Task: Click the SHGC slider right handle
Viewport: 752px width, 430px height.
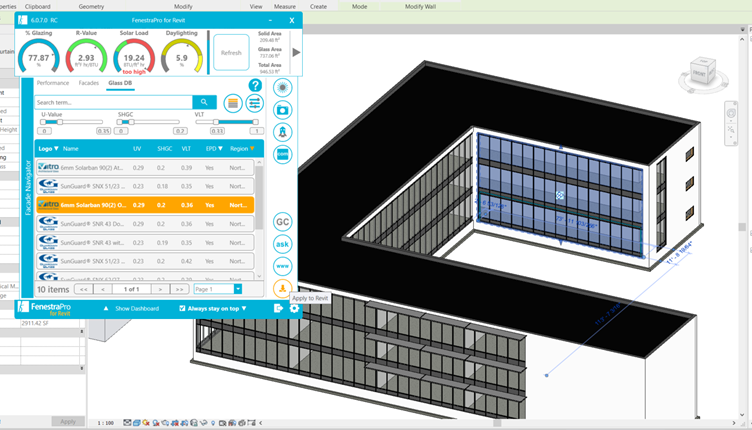Action: click(131, 122)
